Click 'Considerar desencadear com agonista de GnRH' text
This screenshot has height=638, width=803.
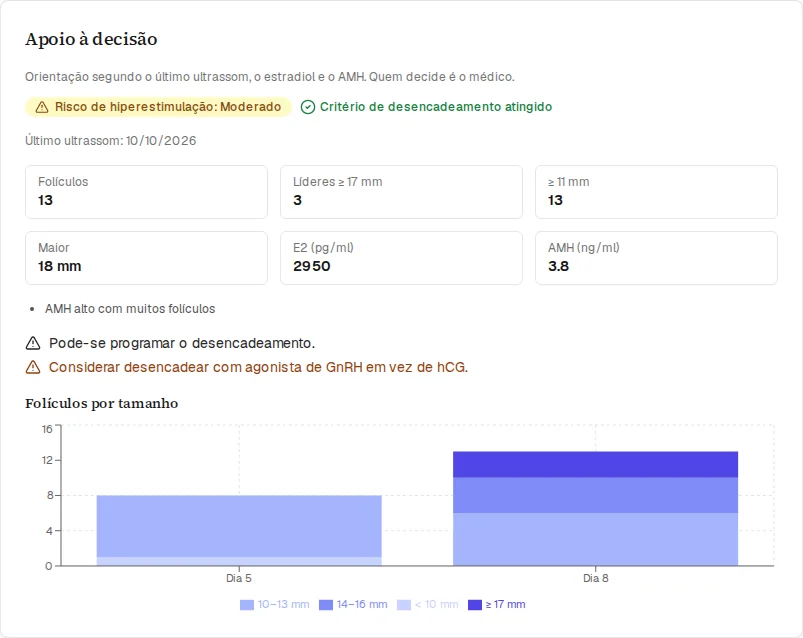[258, 367]
